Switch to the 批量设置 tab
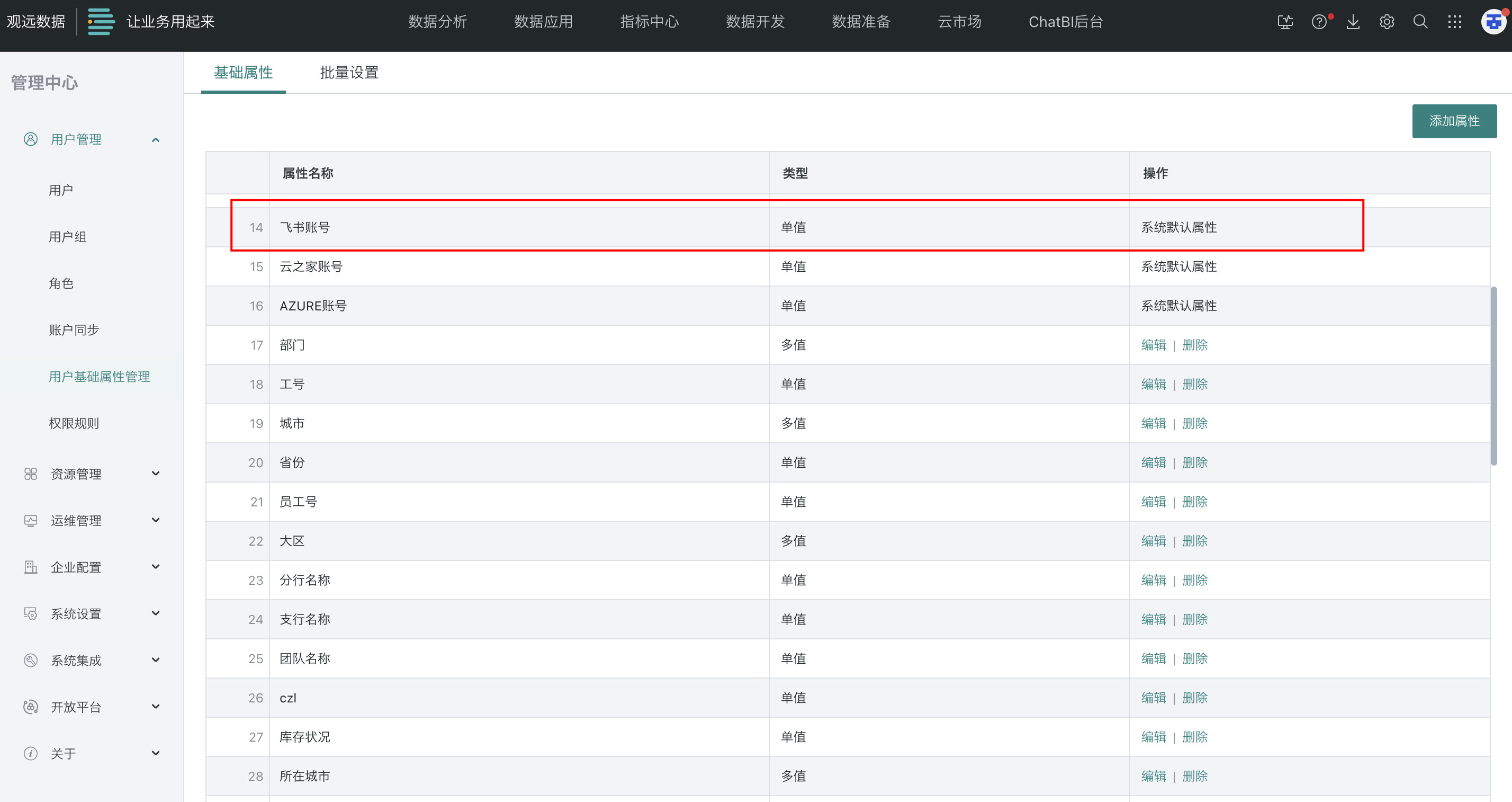The height and width of the screenshot is (802, 1512). point(349,73)
